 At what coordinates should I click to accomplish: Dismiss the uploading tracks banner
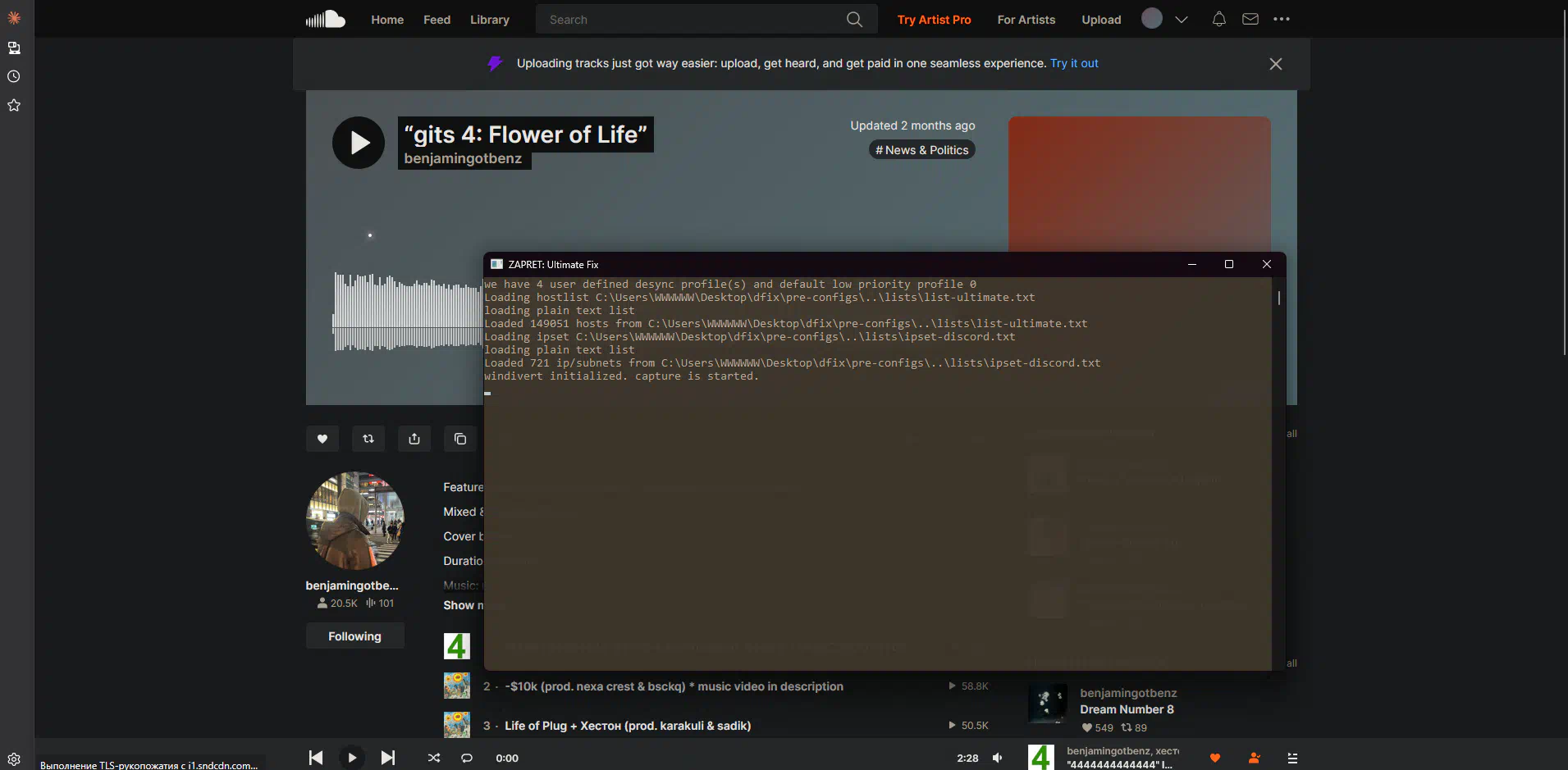click(1276, 64)
